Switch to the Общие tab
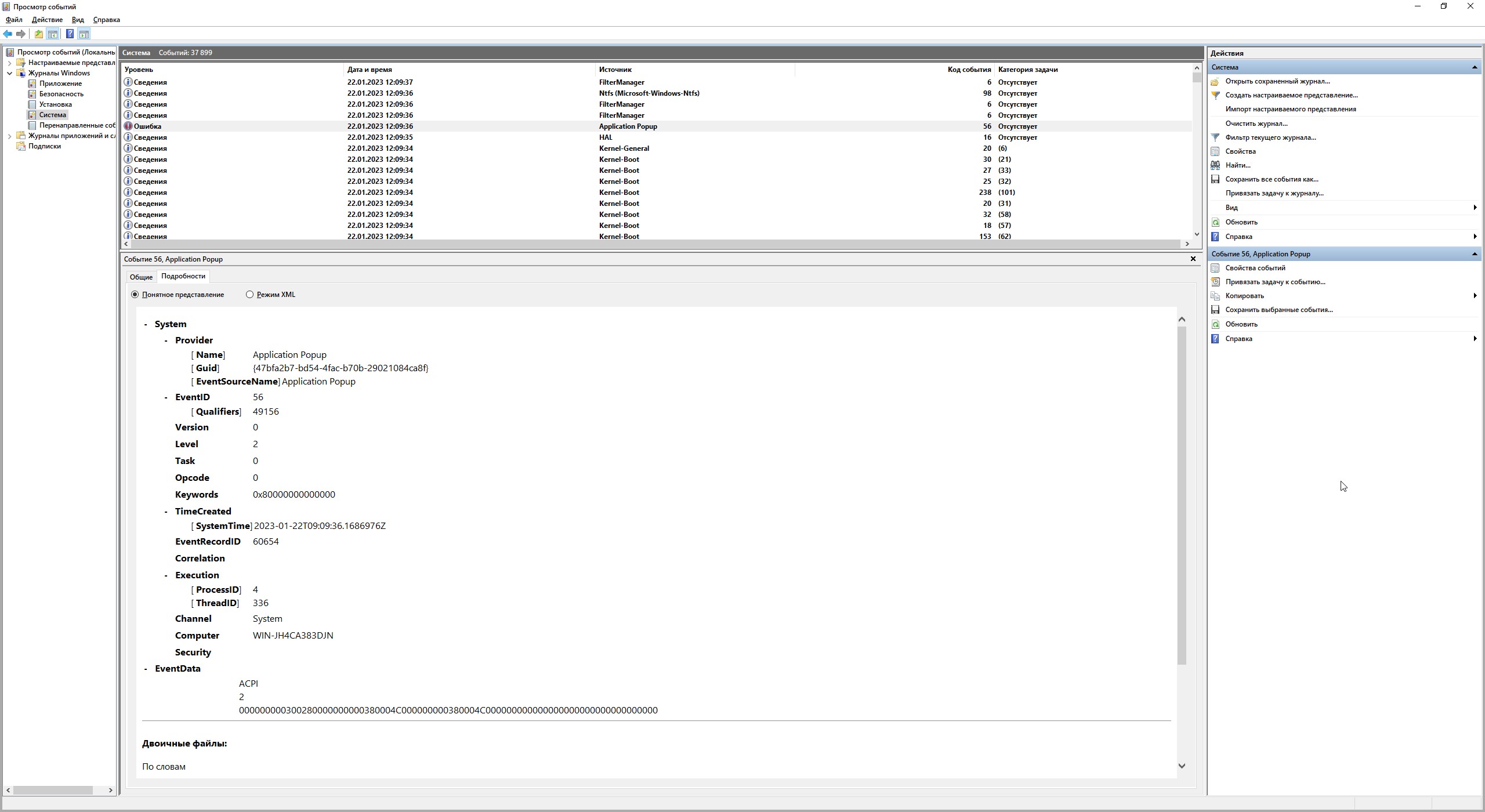 141,277
